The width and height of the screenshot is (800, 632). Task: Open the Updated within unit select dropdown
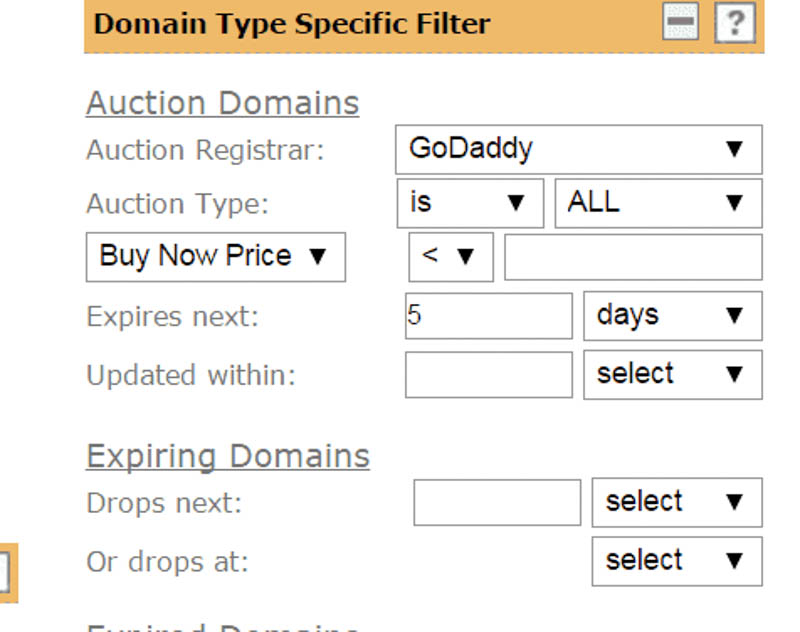672,374
